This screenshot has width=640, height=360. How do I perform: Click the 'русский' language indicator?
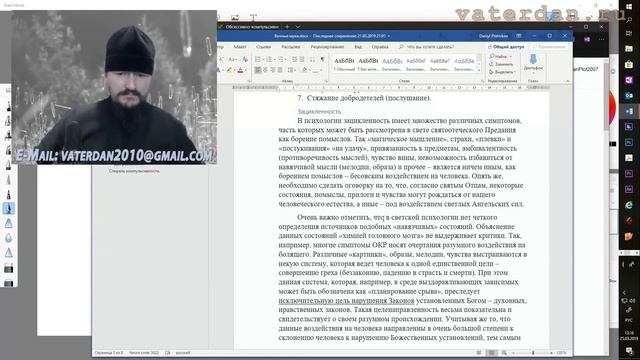click(183, 353)
